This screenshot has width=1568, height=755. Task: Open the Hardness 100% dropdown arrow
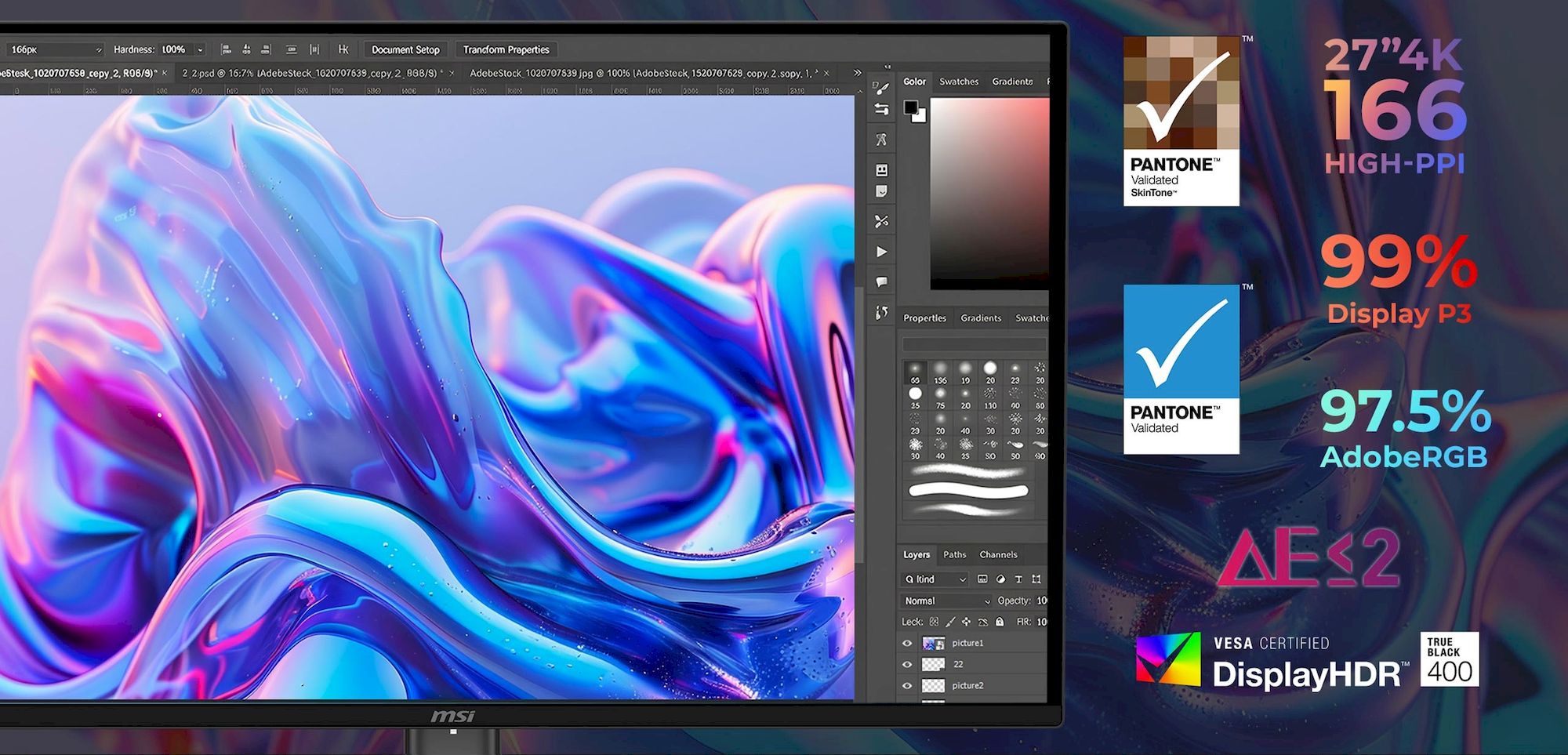click(x=200, y=50)
